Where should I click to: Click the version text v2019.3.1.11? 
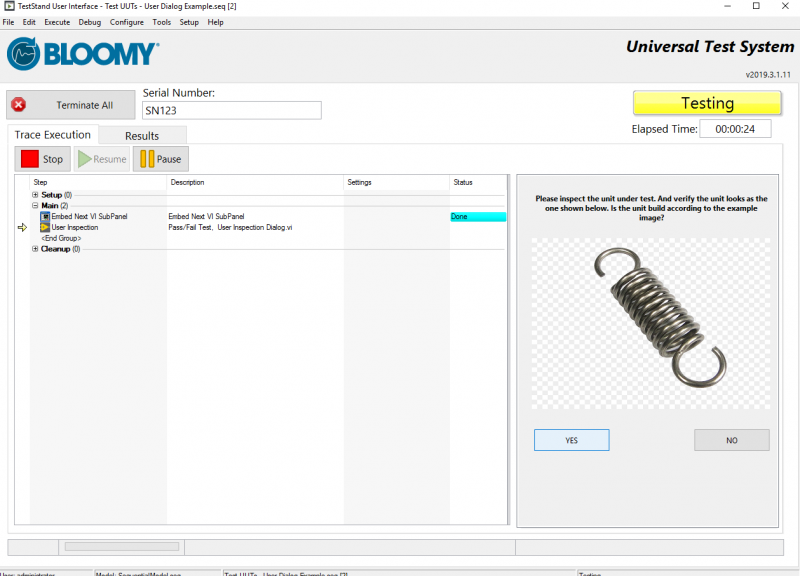(768, 75)
